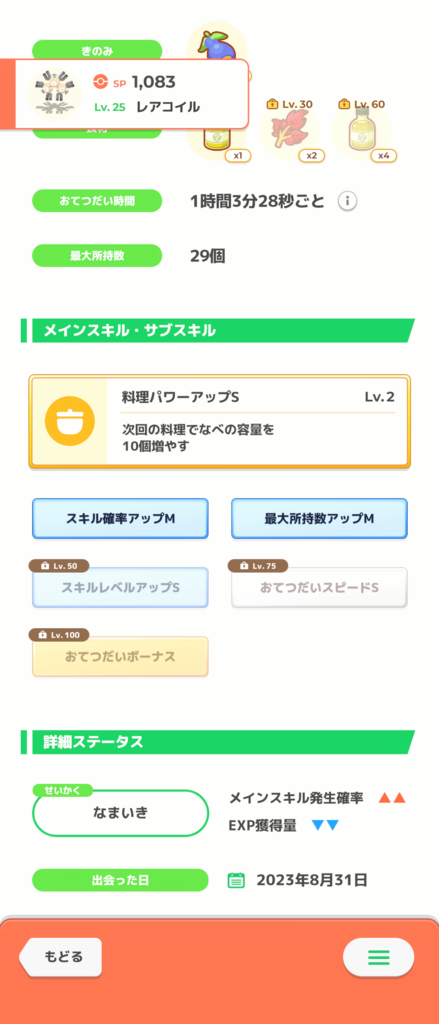Open the hamburger menu button
The width and height of the screenshot is (439, 1024).
click(378, 957)
